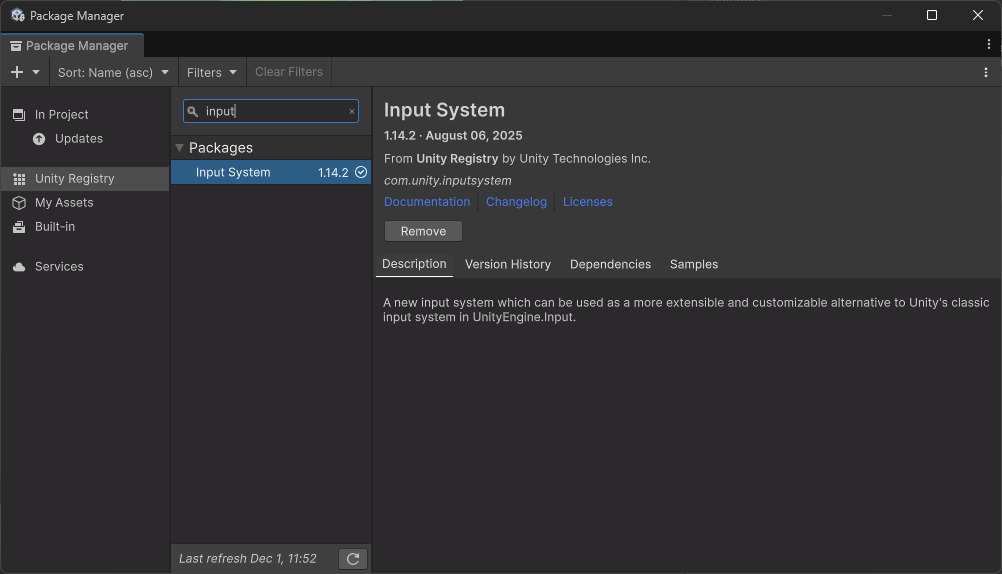This screenshot has width=1002, height=574.
Task: Open the Sort: Name (asc) dropdown
Action: (113, 72)
